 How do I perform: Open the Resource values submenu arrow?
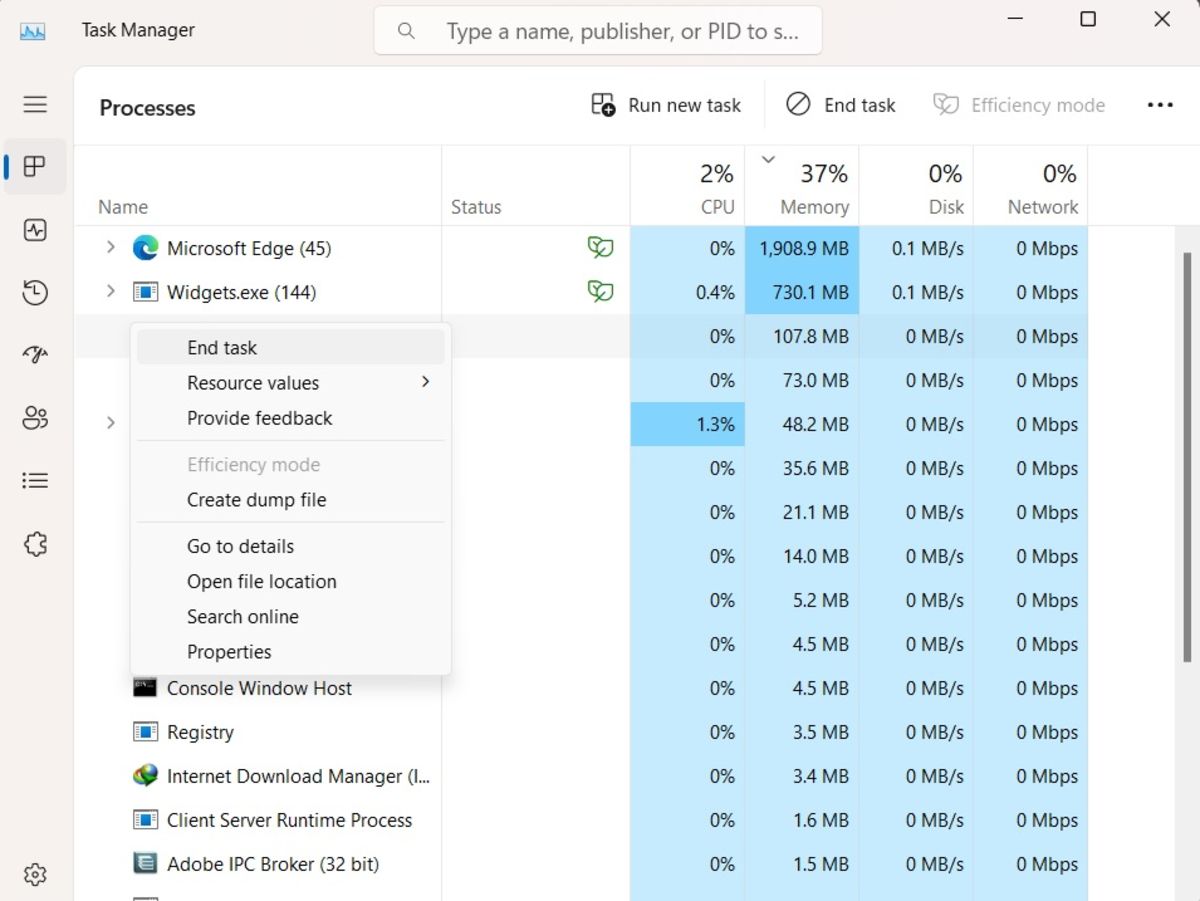tap(425, 382)
